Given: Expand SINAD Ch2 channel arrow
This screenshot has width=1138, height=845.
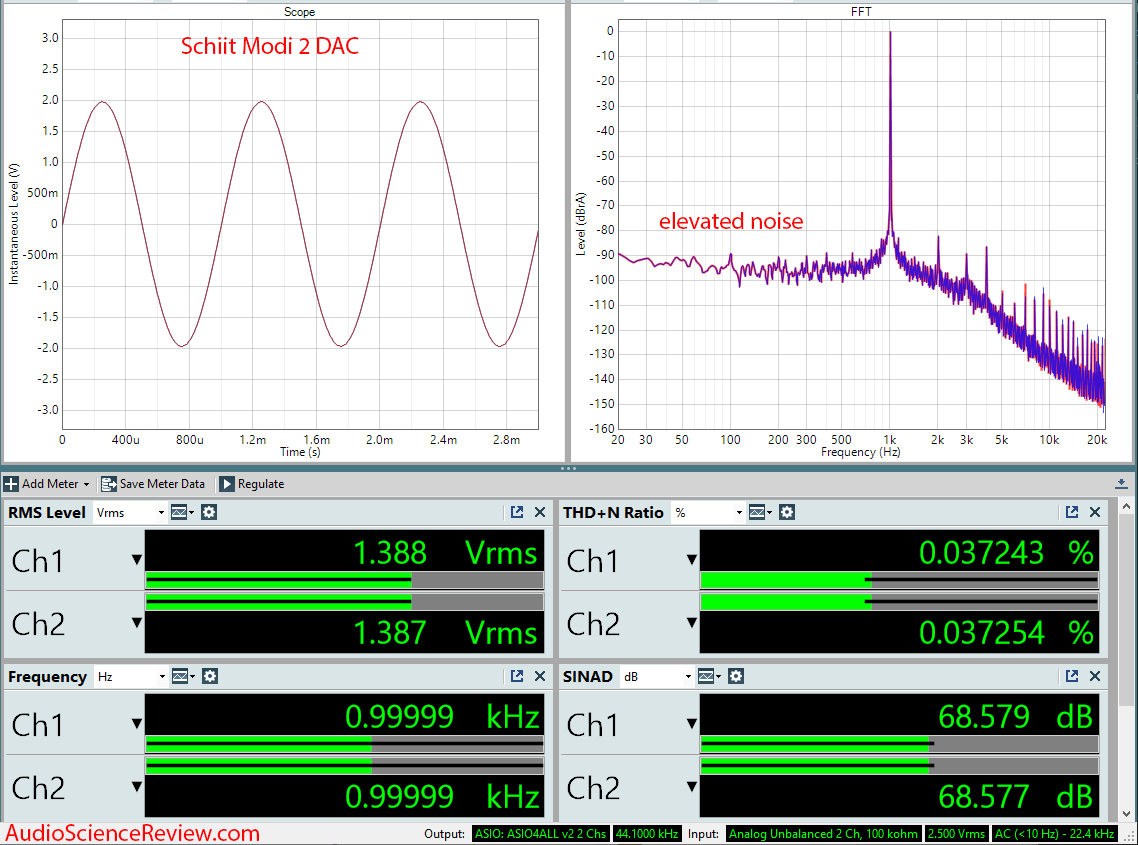Looking at the screenshot, I should point(692,787).
